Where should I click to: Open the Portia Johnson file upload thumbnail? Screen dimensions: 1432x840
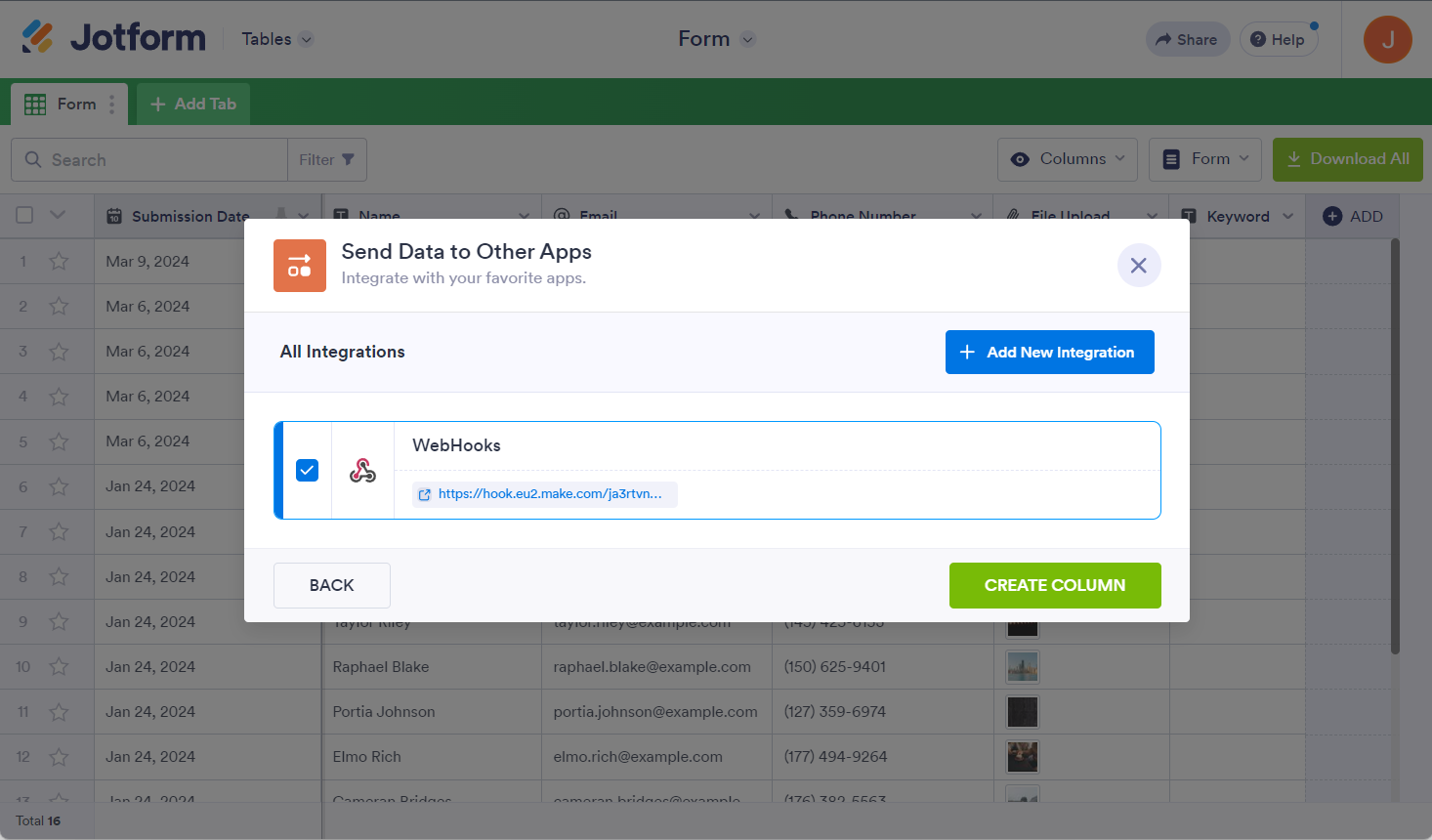pos(1023,712)
